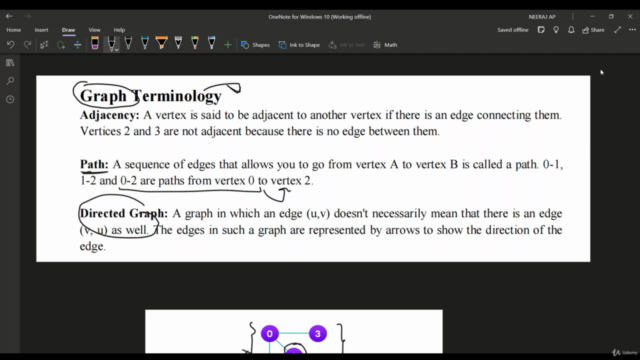Open the dropdown arrow under the active pen

[116, 50]
